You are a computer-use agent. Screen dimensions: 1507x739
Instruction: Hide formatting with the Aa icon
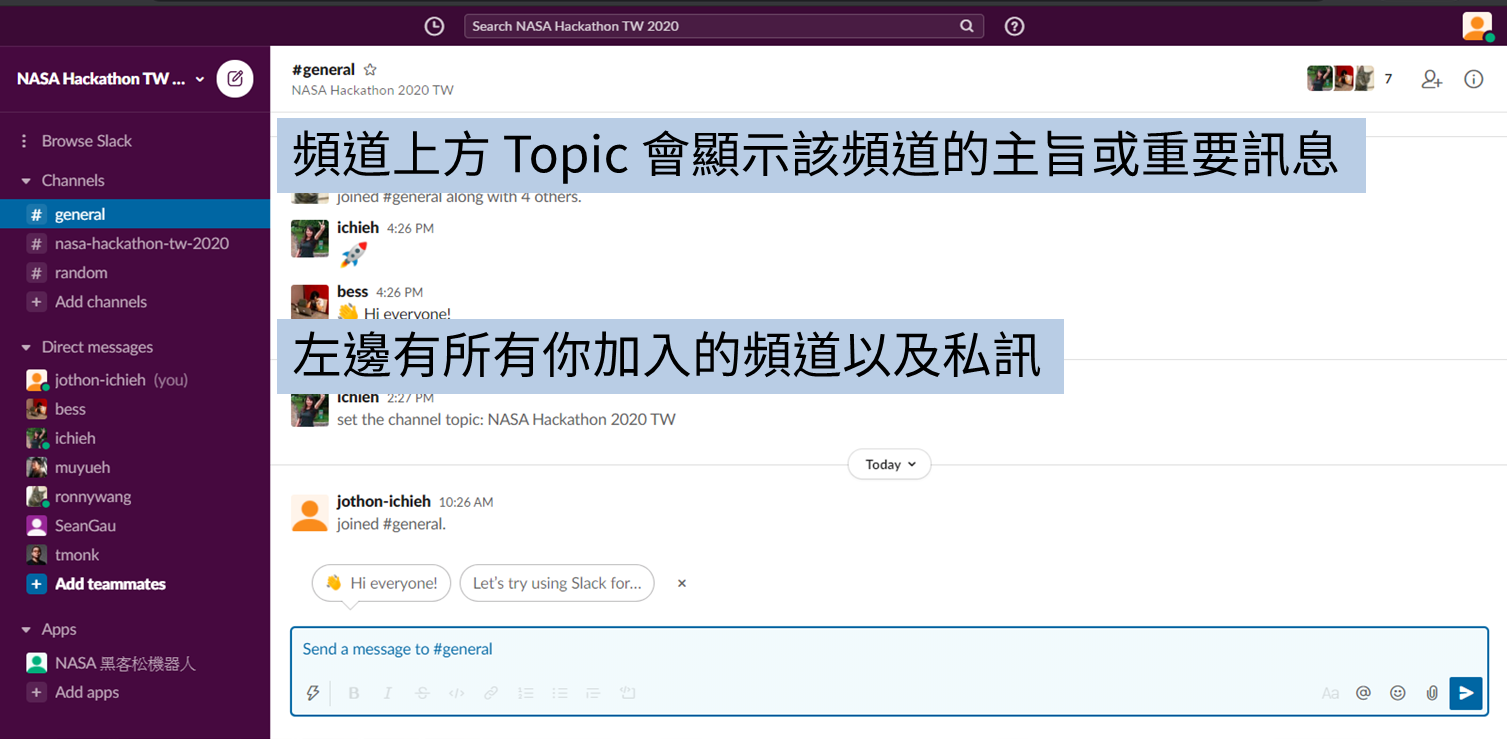(1330, 693)
